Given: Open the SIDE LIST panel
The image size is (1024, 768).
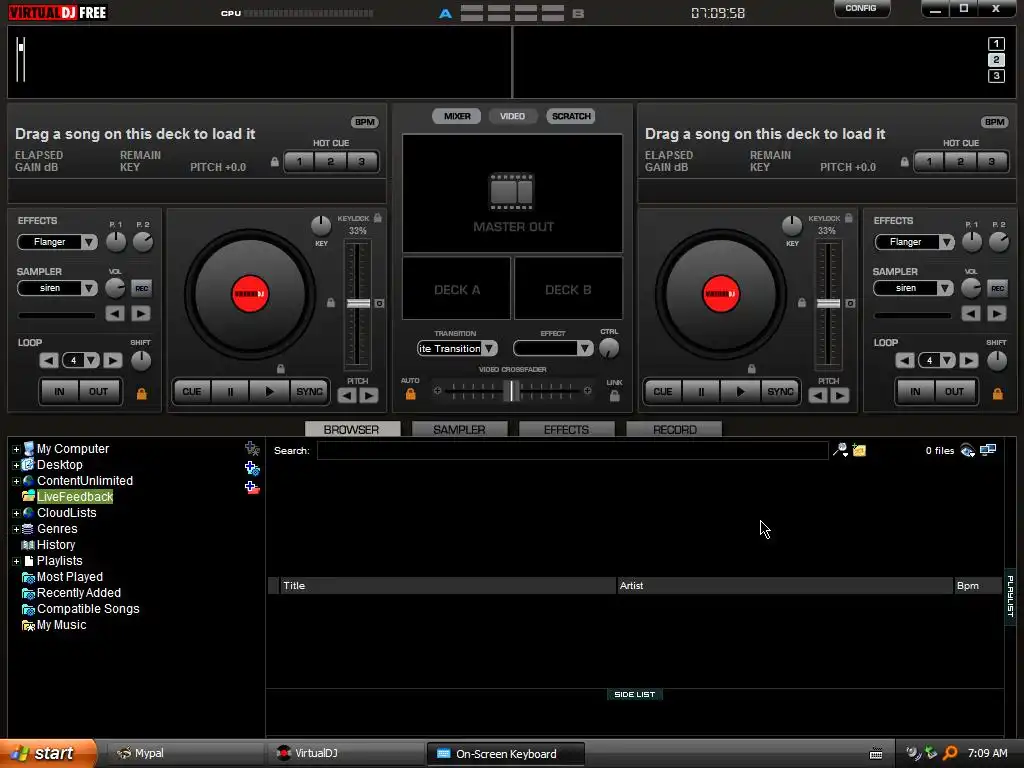Looking at the screenshot, I should tap(634, 694).
